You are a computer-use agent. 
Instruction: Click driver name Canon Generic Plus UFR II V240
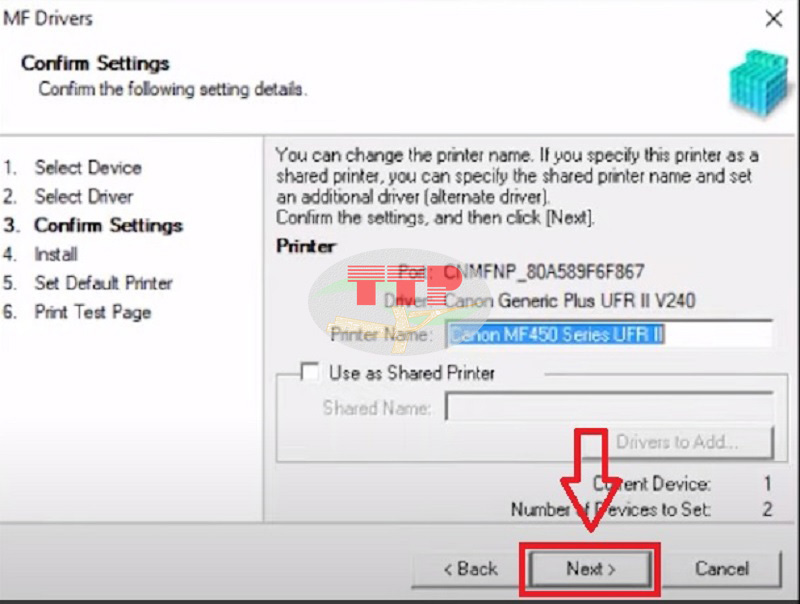pos(570,300)
